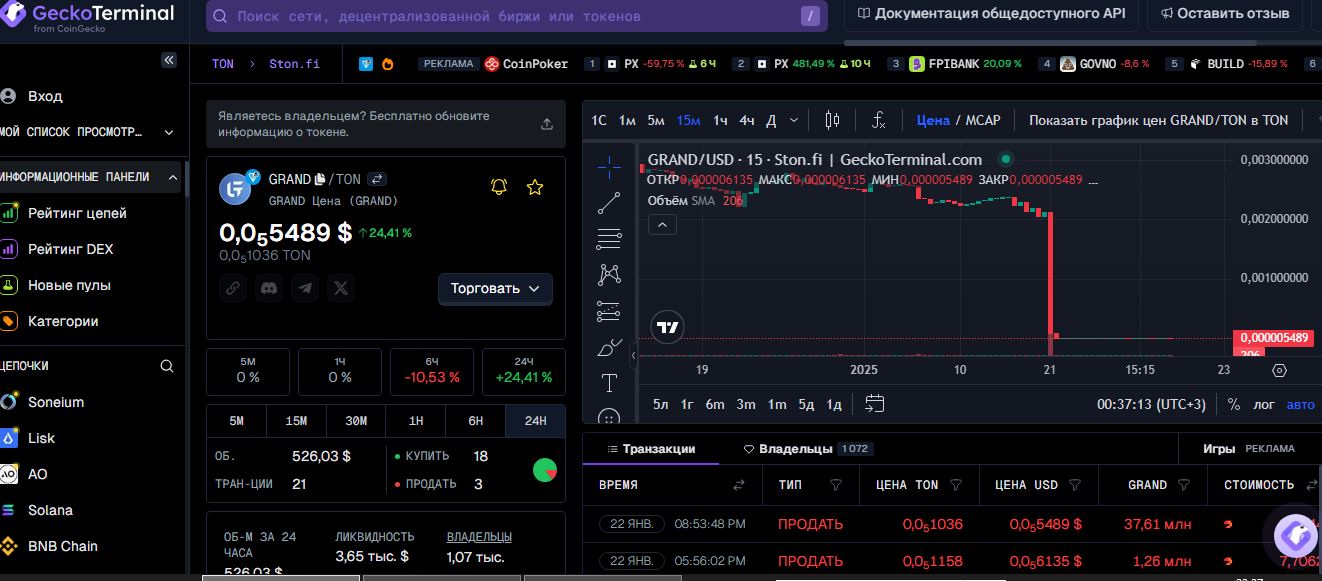Switch to the 'Владельцы' tab

[807, 449]
